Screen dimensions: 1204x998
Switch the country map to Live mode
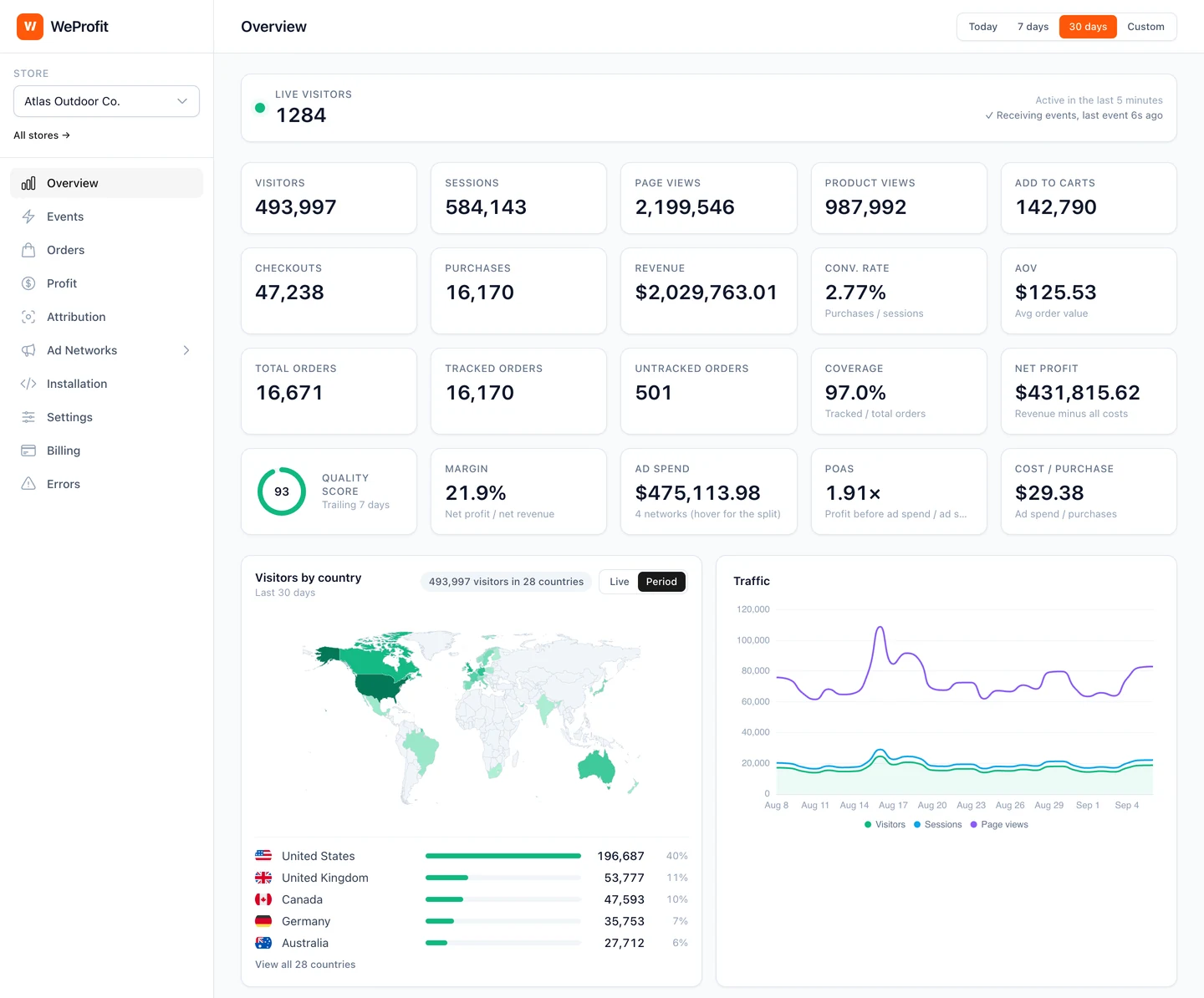click(619, 582)
